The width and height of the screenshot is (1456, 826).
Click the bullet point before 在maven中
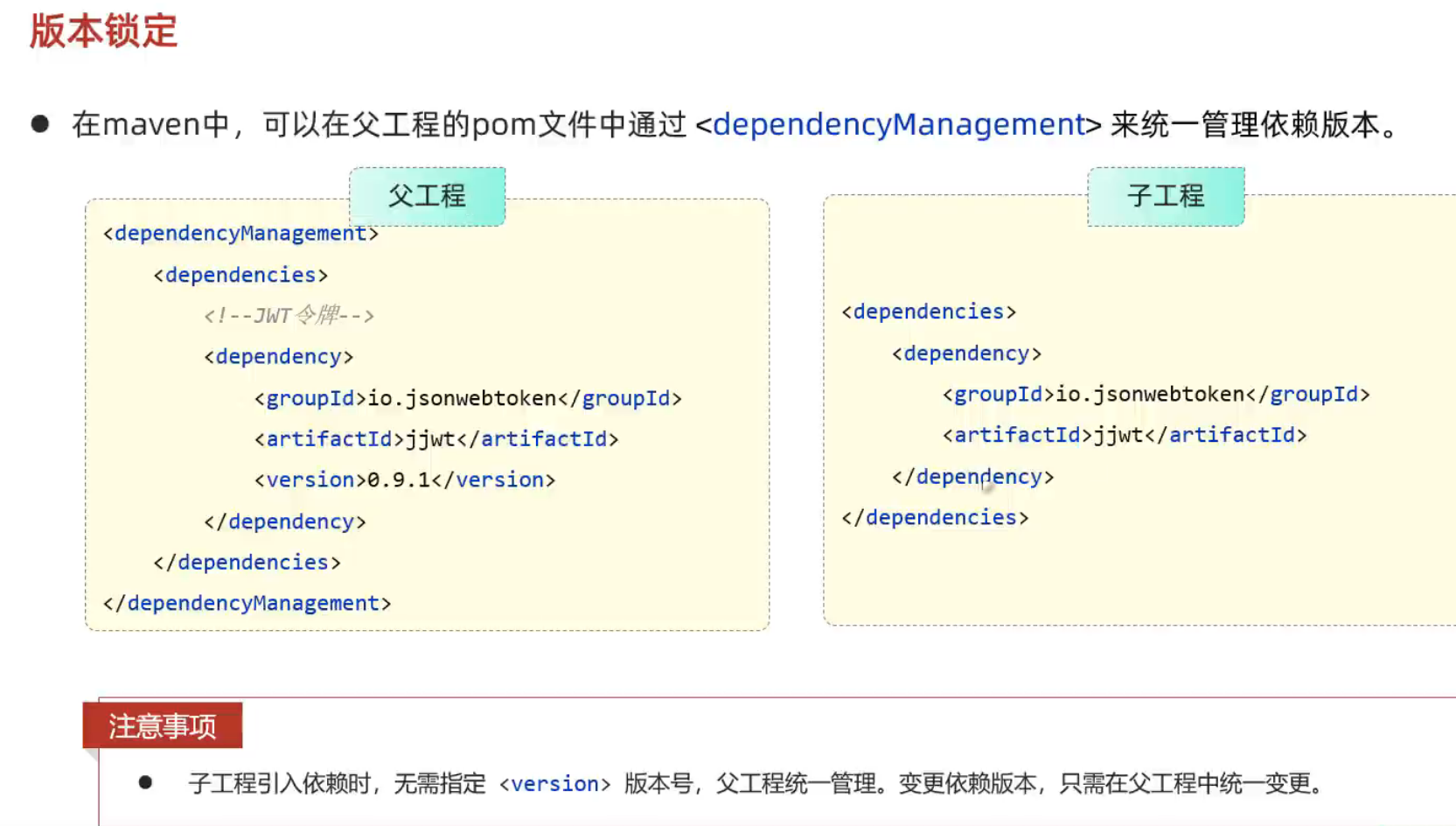coord(40,124)
